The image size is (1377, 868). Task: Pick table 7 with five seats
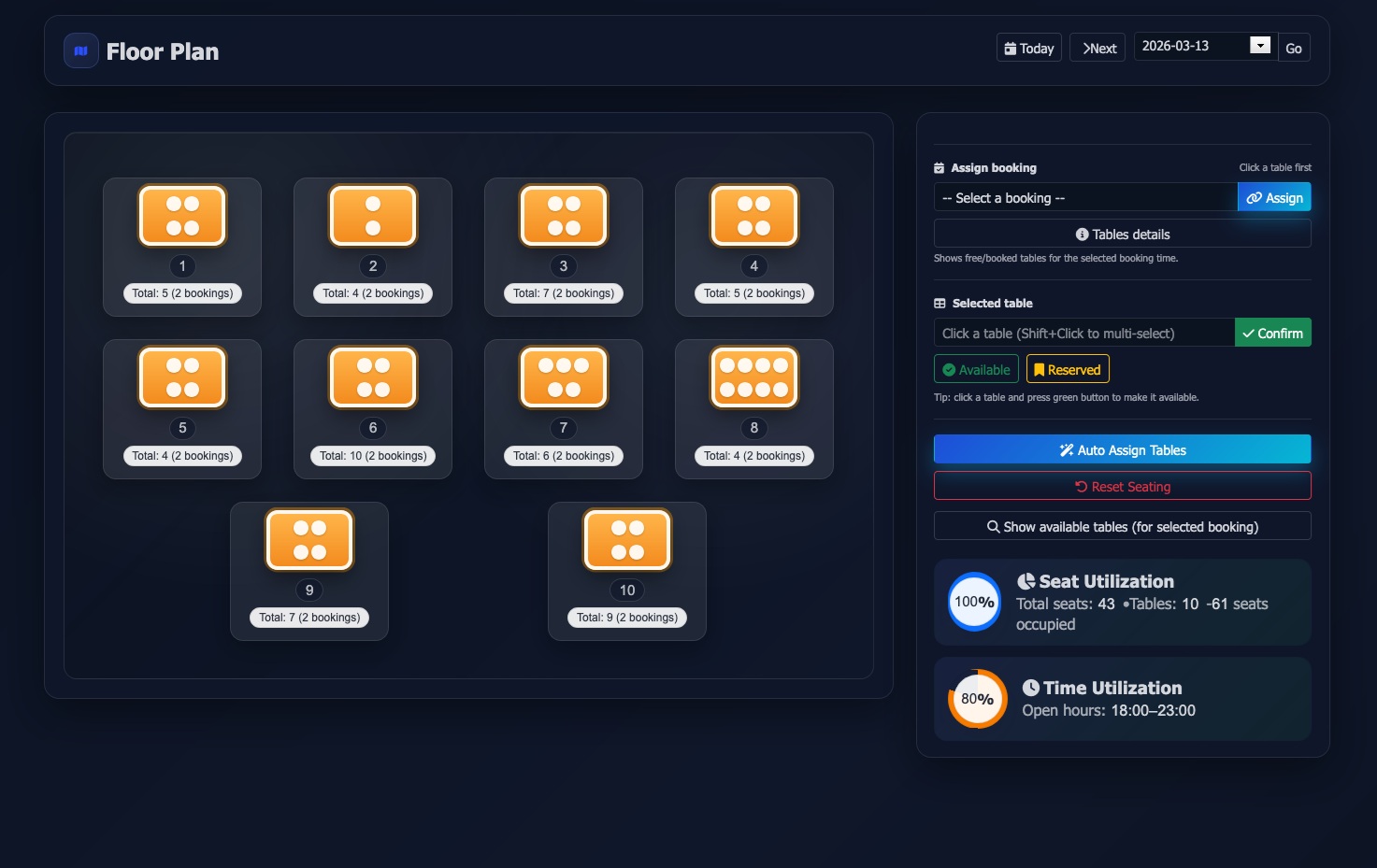point(564,377)
